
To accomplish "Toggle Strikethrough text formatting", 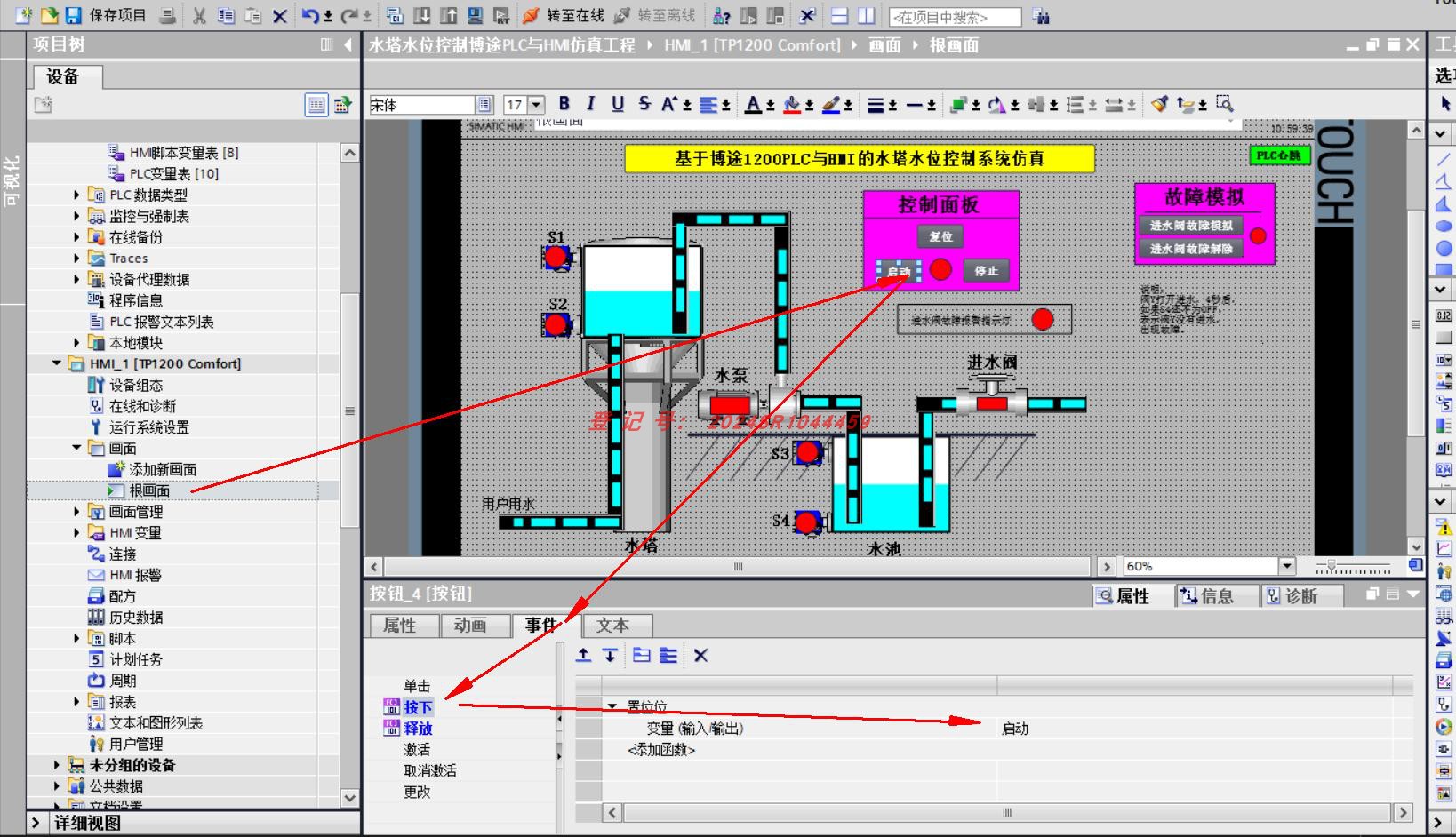I will pos(644,104).
